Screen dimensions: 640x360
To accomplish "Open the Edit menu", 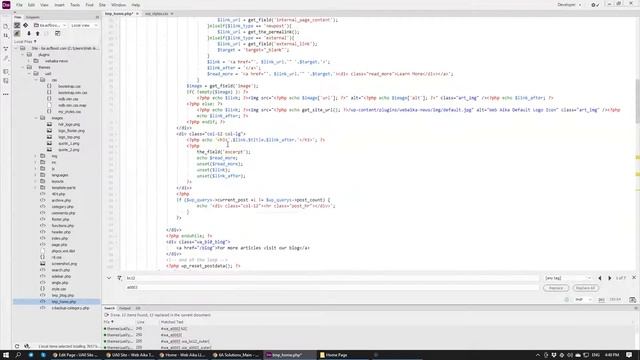I will [x=31, y=5].
